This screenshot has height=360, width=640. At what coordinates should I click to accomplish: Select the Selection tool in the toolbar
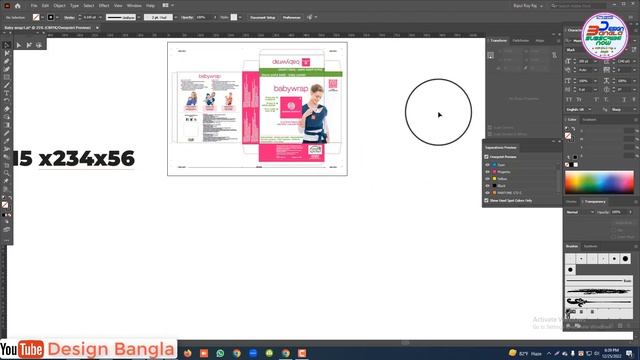click(7, 45)
